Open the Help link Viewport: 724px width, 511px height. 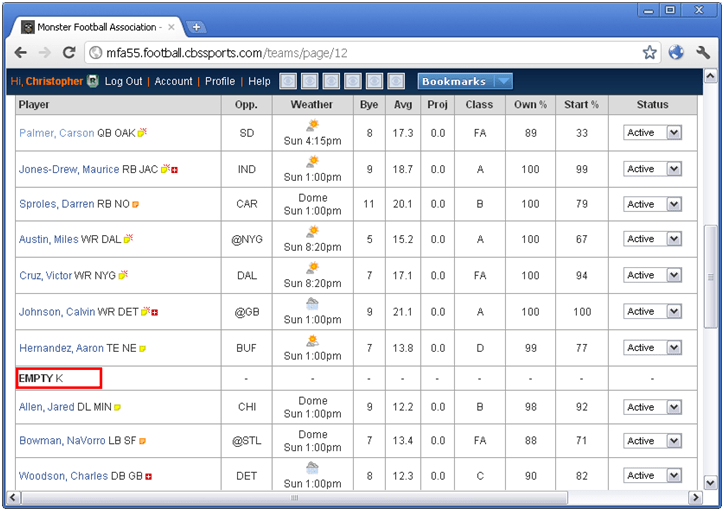point(259,81)
